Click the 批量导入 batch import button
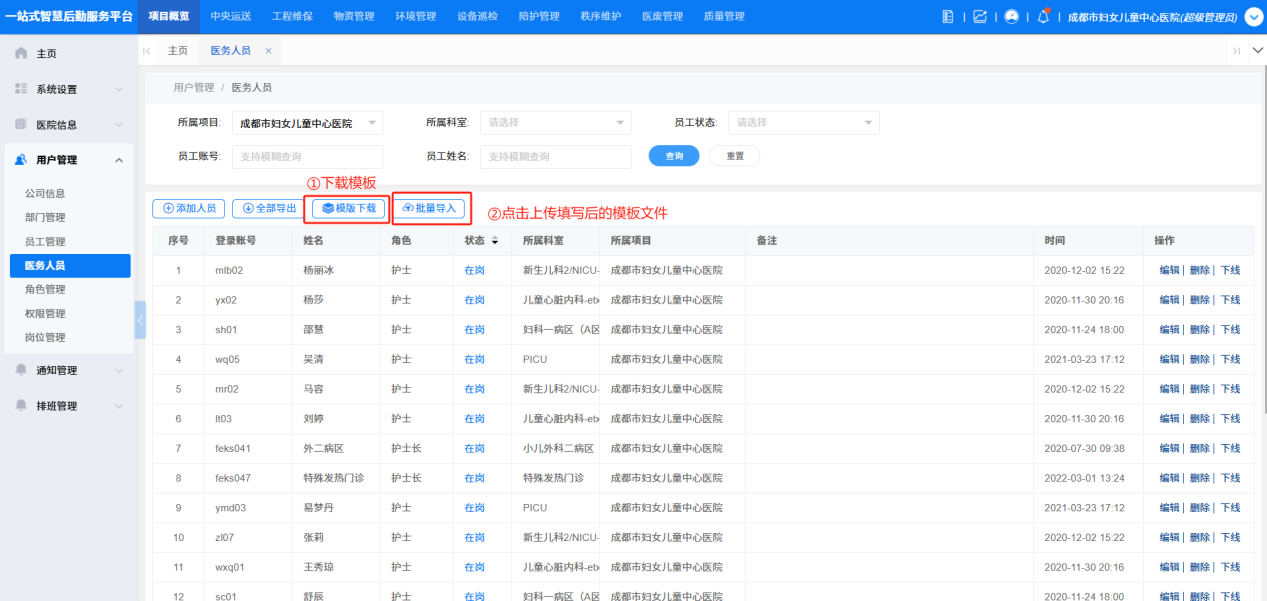Image resolution: width=1267 pixels, height=601 pixels. tap(428, 208)
